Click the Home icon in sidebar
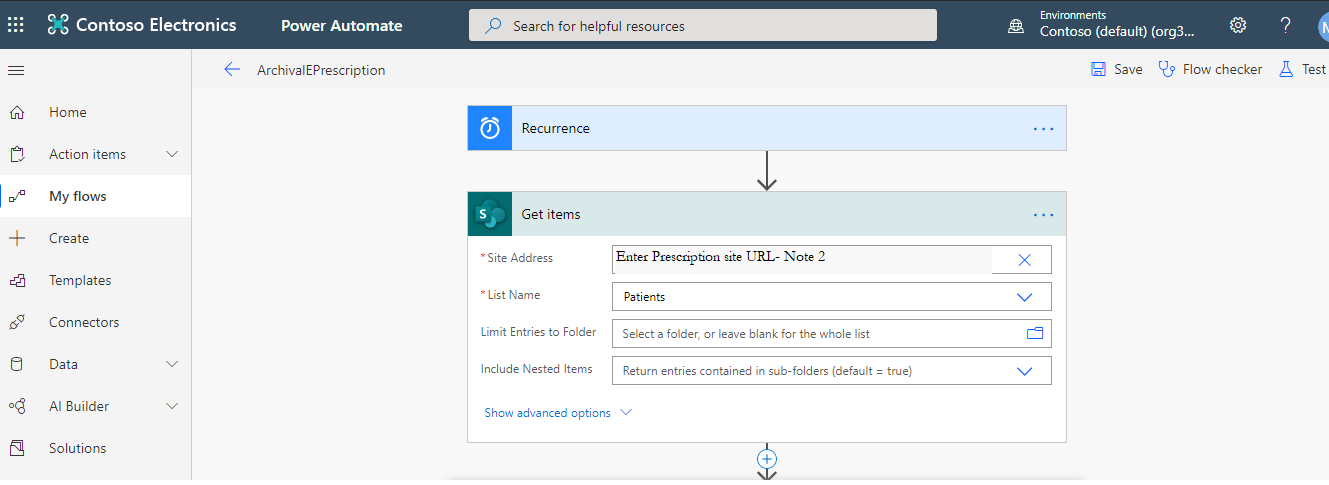Viewport: 1329px width, 485px height. 16,112
